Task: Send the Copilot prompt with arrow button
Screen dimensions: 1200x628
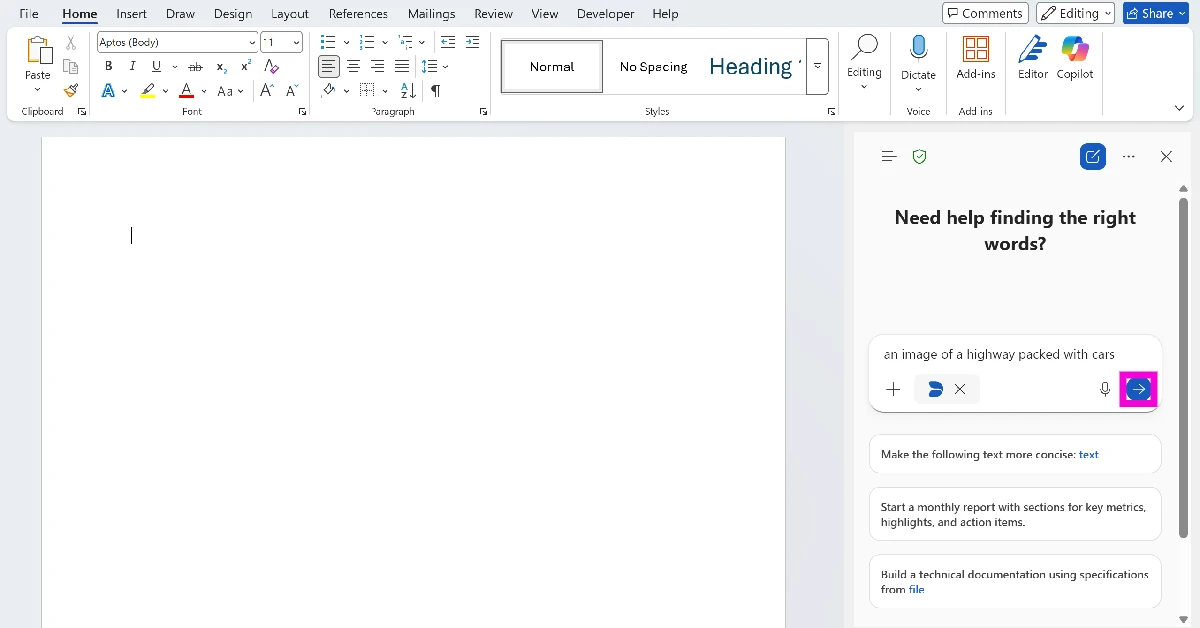Action: (1138, 389)
